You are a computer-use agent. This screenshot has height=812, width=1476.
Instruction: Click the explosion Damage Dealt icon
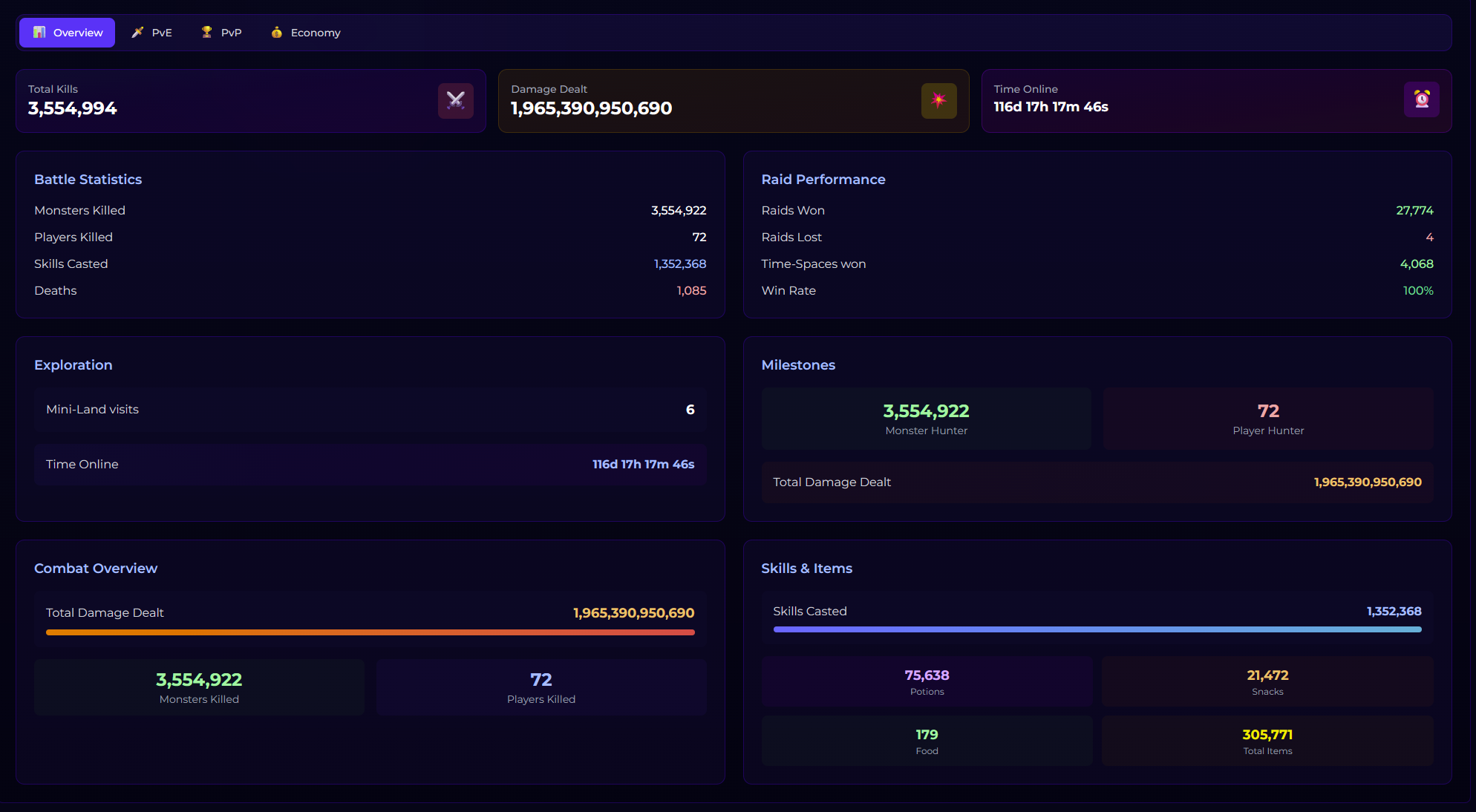point(938,101)
